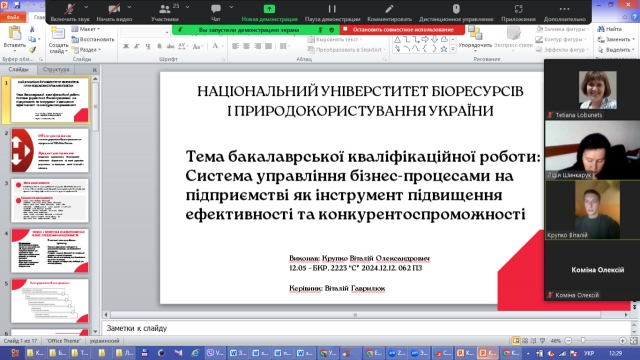
Task: Adjust the zoom slider in status bar
Action: point(583,340)
